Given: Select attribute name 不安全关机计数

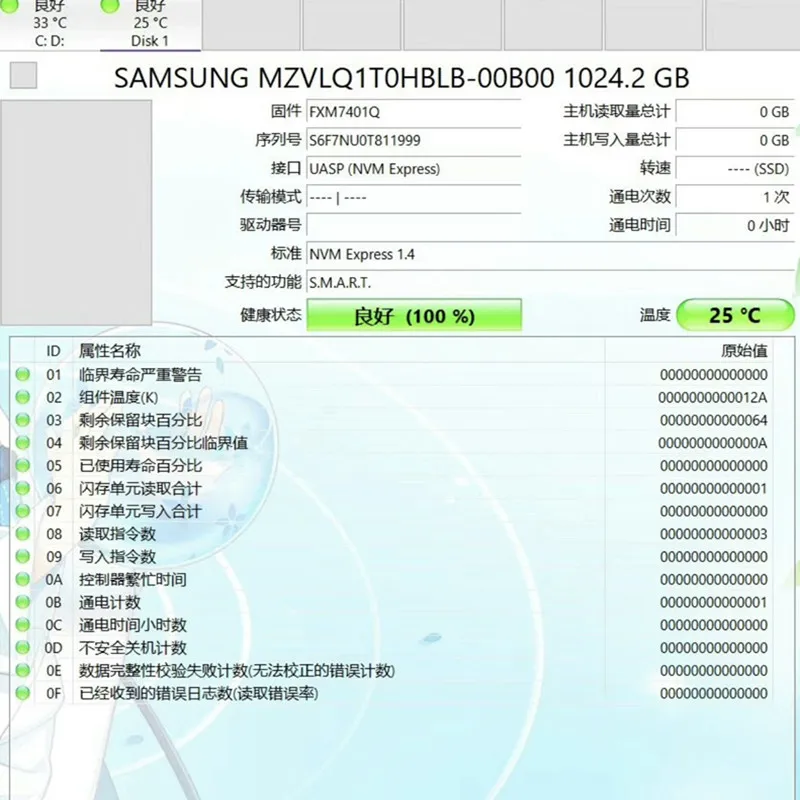Looking at the screenshot, I should tap(133, 647).
